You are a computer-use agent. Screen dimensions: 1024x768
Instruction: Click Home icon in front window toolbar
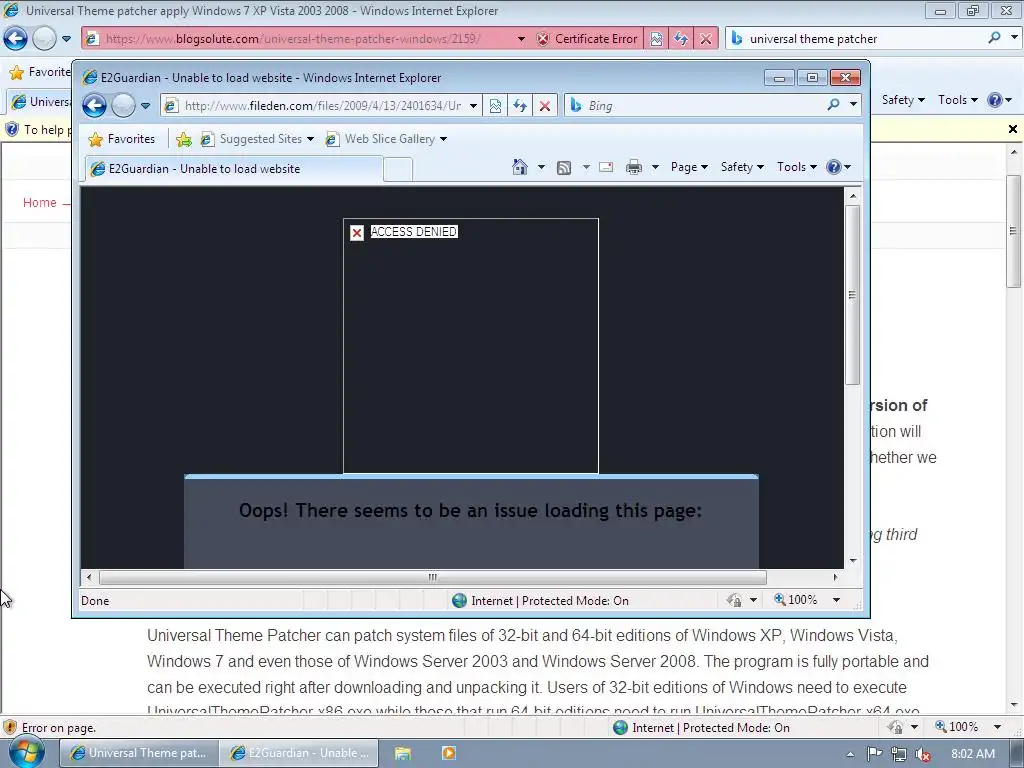coord(520,167)
